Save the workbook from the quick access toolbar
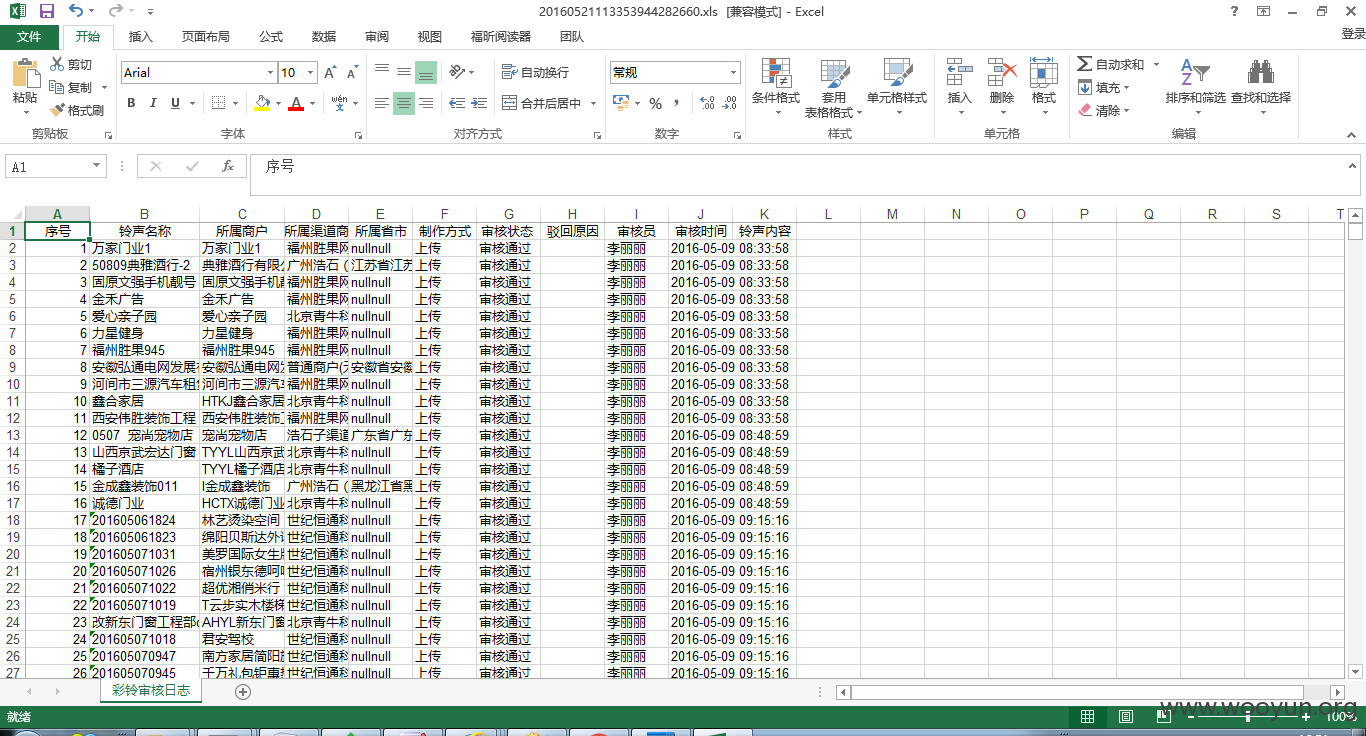The image size is (1366, 736). click(x=46, y=11)
